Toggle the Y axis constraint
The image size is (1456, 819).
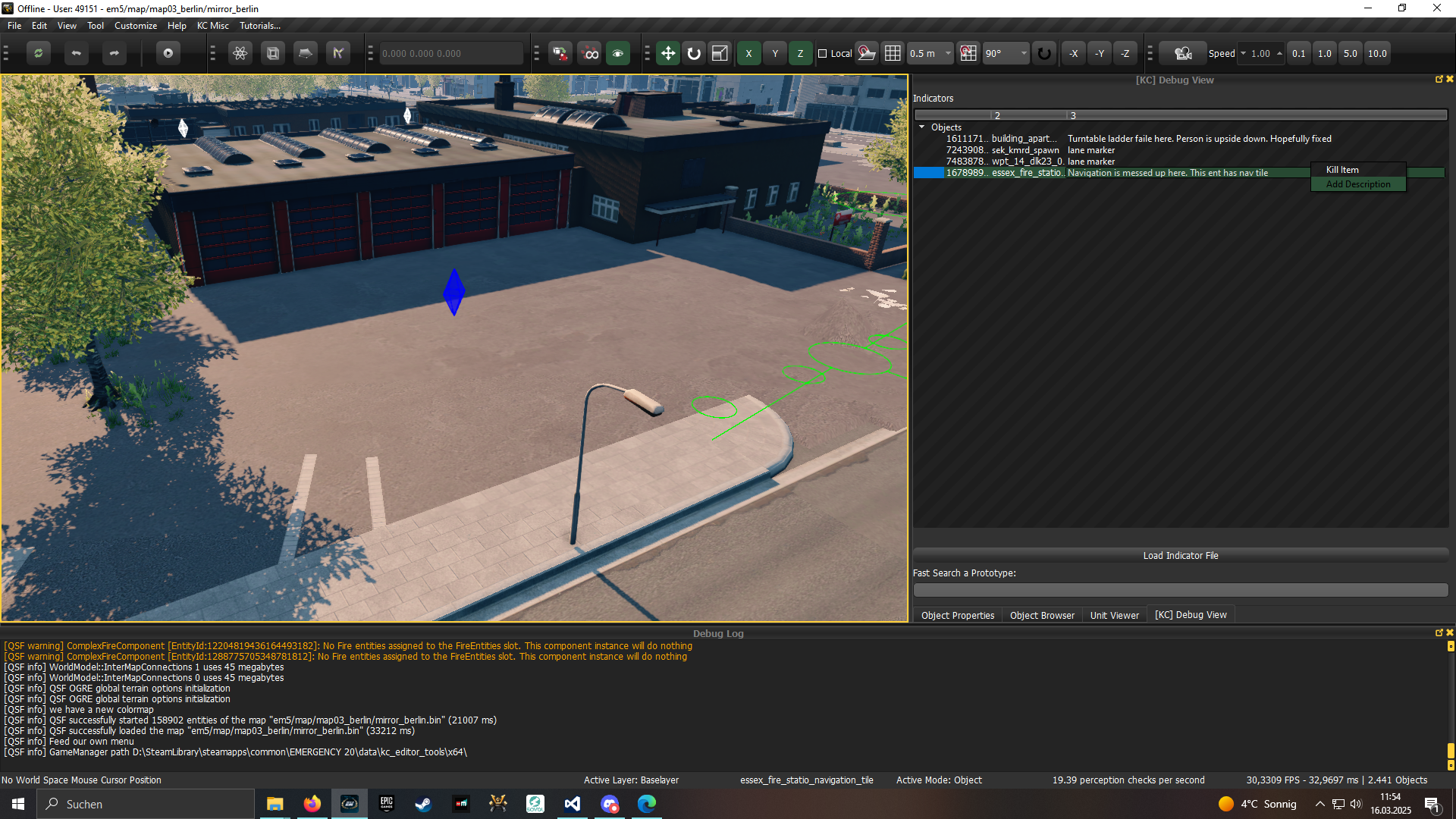coord(775,53)
